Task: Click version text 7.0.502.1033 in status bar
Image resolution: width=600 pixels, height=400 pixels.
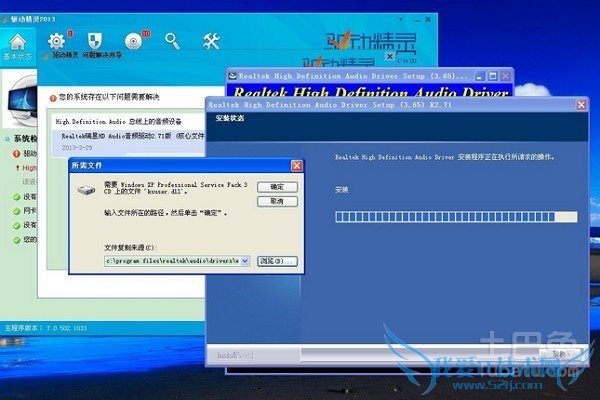Action: pyautogui.click(x=67, y=328)
